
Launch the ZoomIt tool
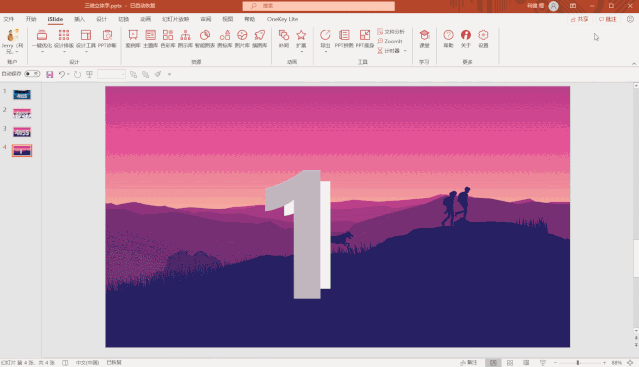pyautogui.click(x=390, y=41)
